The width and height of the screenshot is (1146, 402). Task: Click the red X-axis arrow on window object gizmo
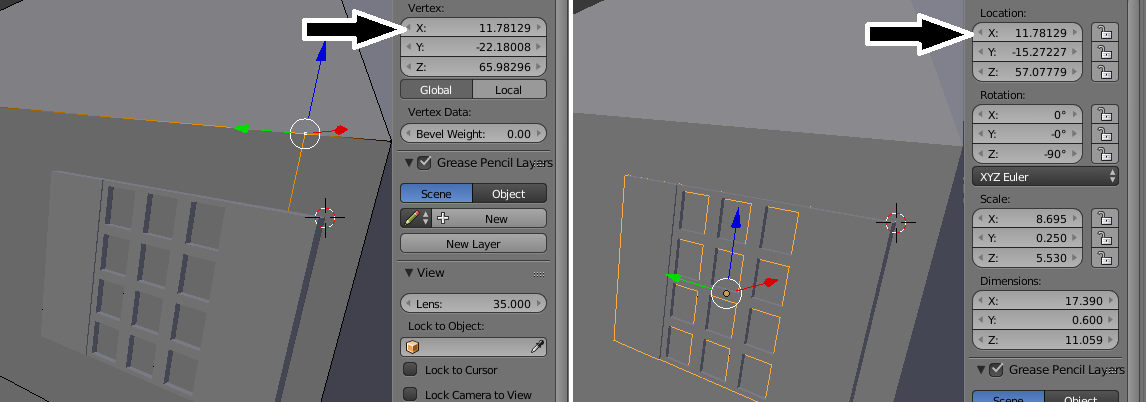pyautogui.click(x=770, y=281)
